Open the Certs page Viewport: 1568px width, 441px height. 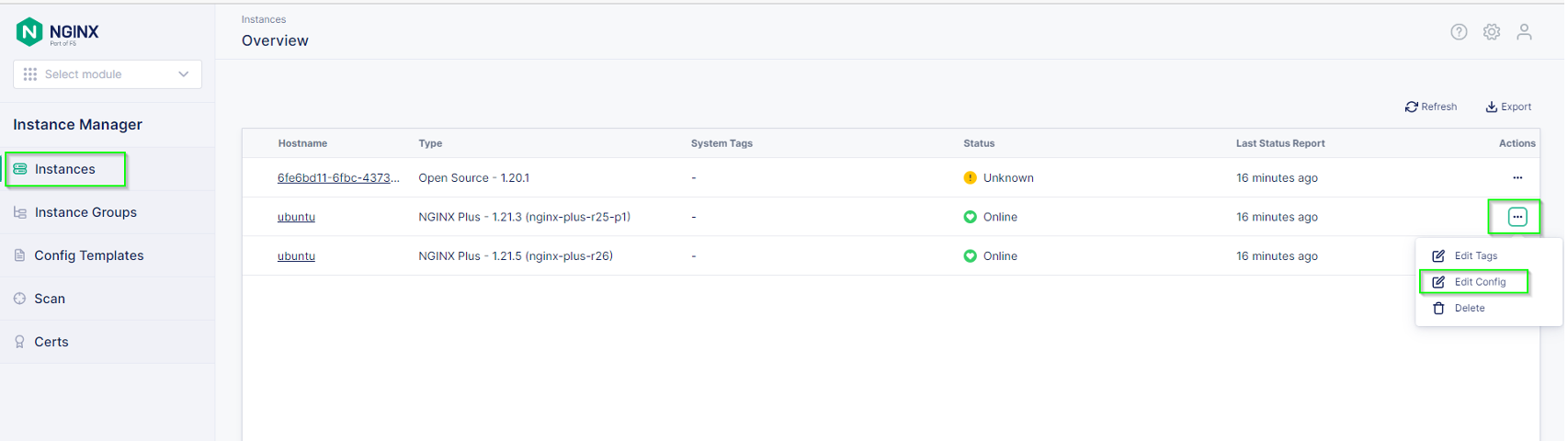pos(51,342)
